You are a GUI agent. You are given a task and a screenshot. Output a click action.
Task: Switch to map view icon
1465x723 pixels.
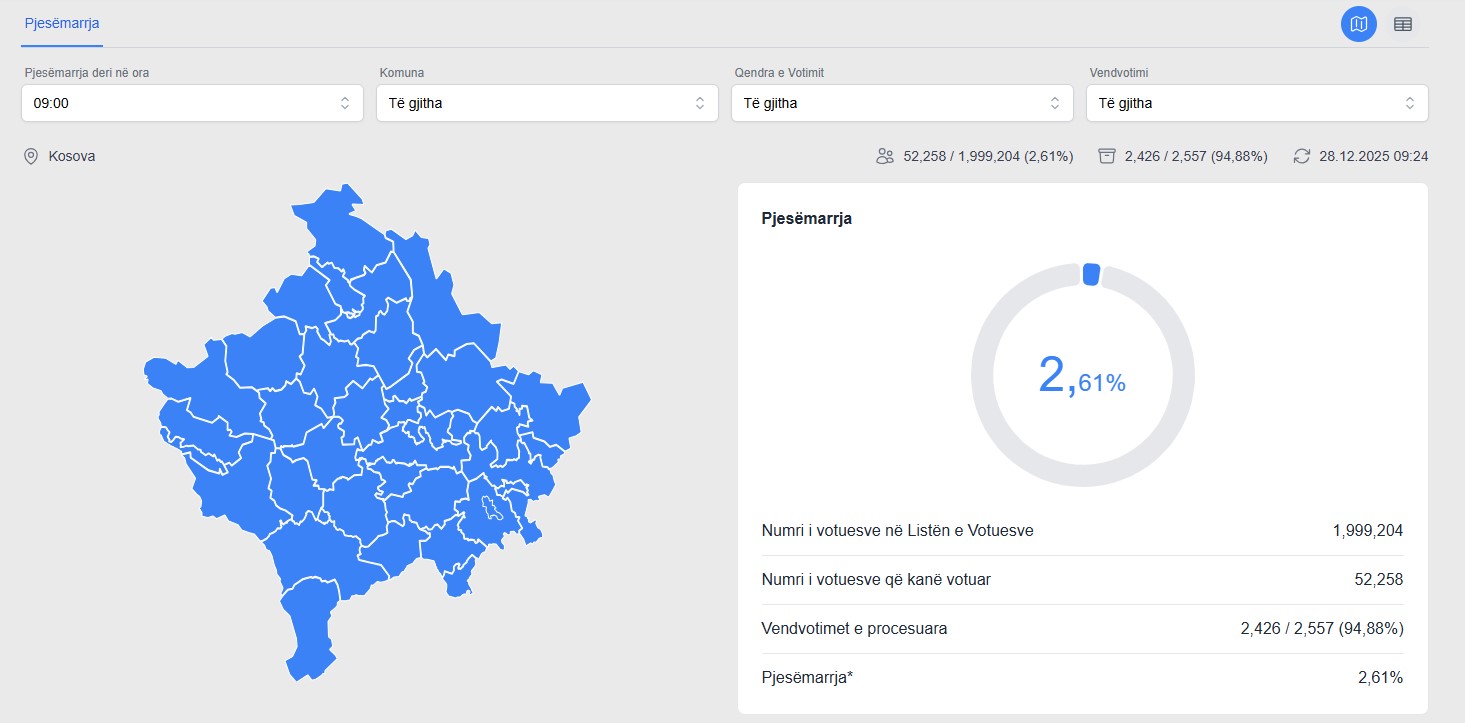(x=1358, y=24)
